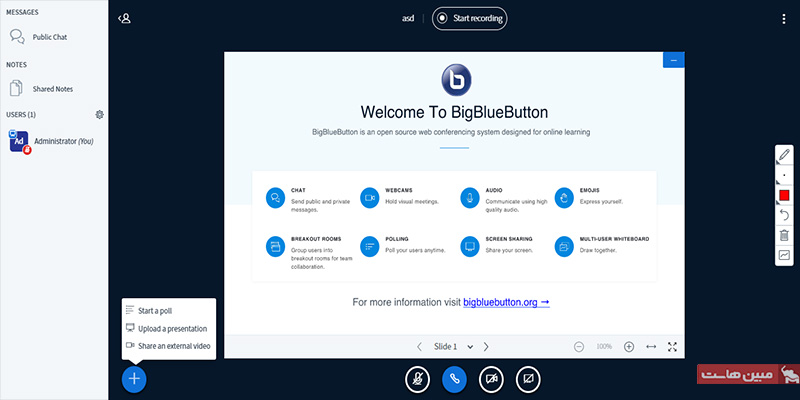This screenshot has width=800, height=400.
Task: Undo last whiteboard annotation
Action: click(784, 215)
